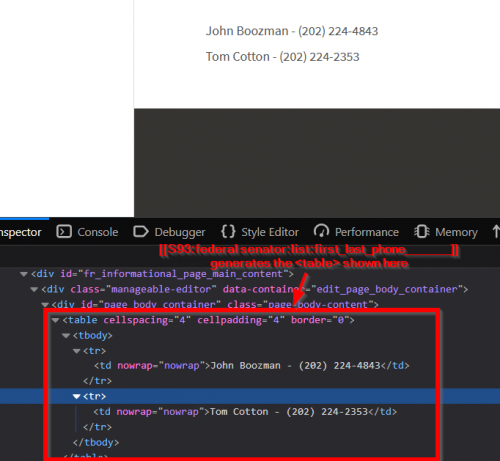
Task: Click the Memory chip icon
Action: point(422,231)
